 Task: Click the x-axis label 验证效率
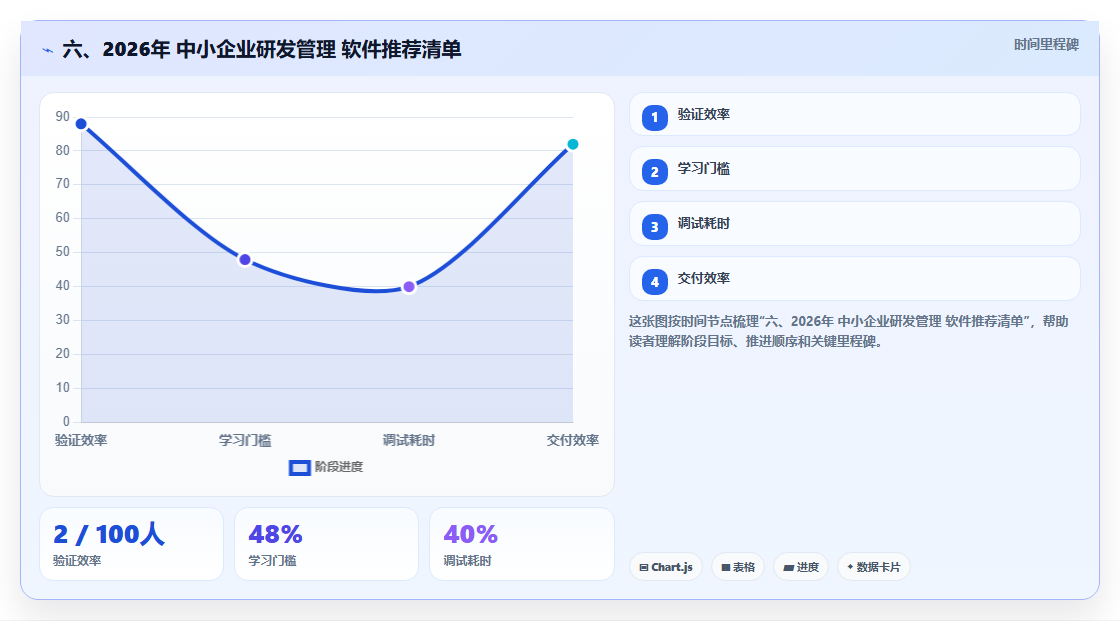tap(81, 440)
